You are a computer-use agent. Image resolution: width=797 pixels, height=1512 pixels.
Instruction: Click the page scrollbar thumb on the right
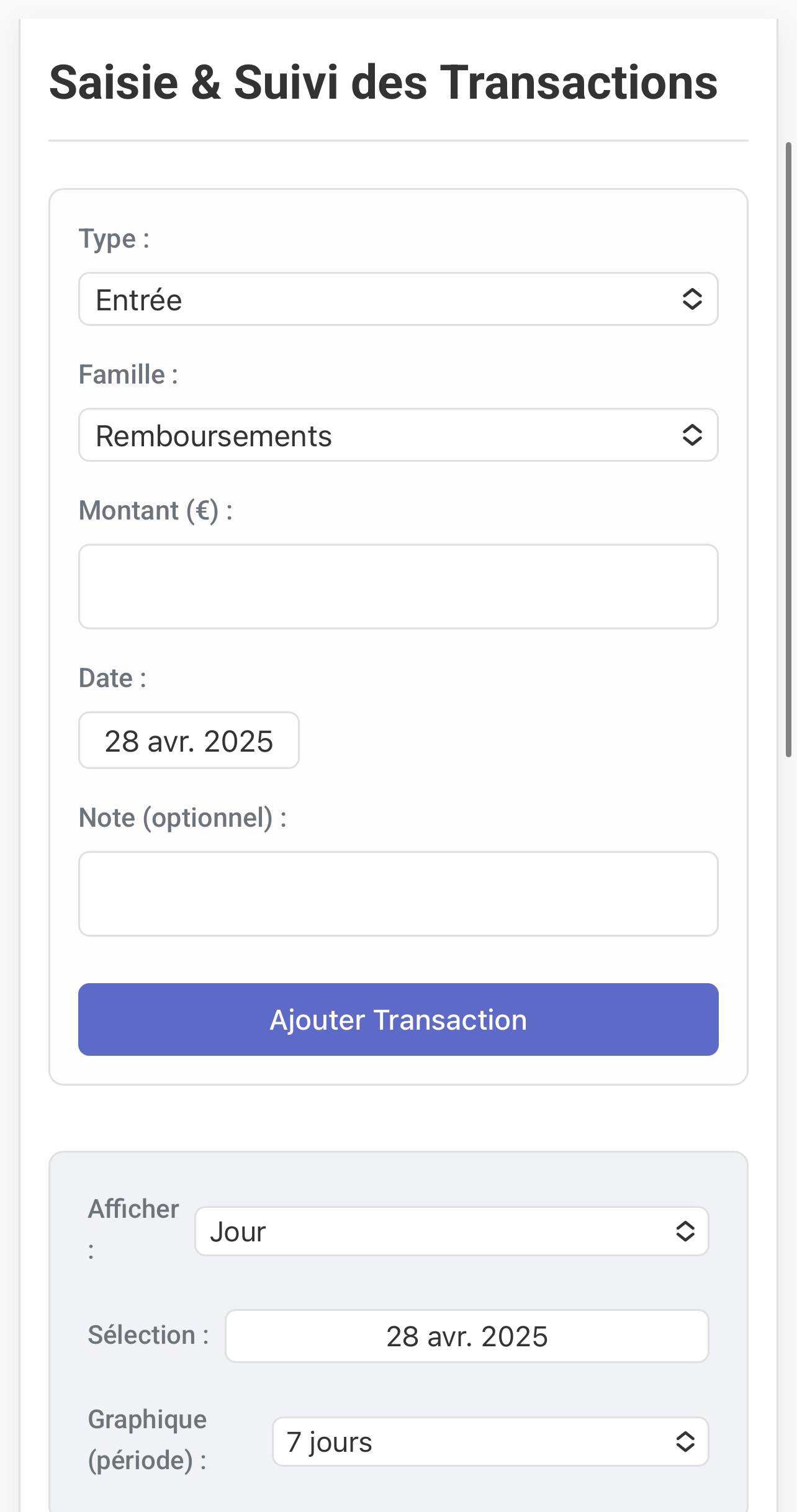coord(788,449)
